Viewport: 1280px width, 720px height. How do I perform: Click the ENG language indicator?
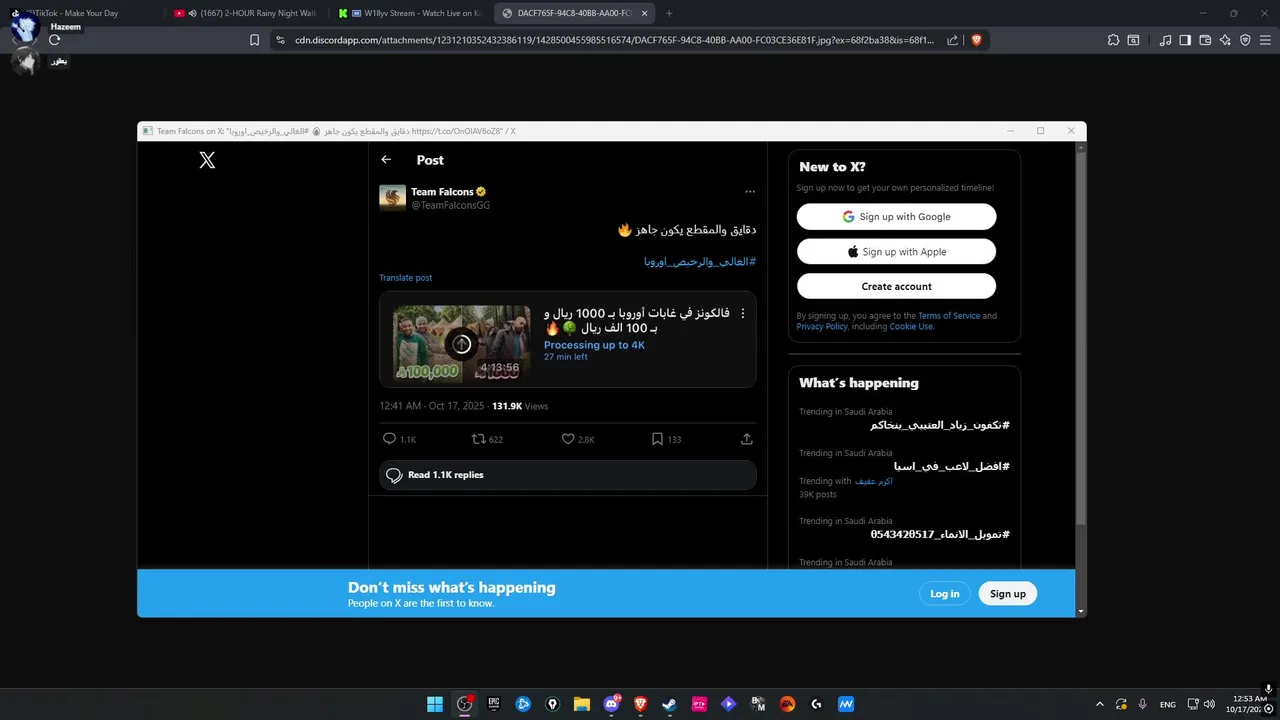(1167, 704)
